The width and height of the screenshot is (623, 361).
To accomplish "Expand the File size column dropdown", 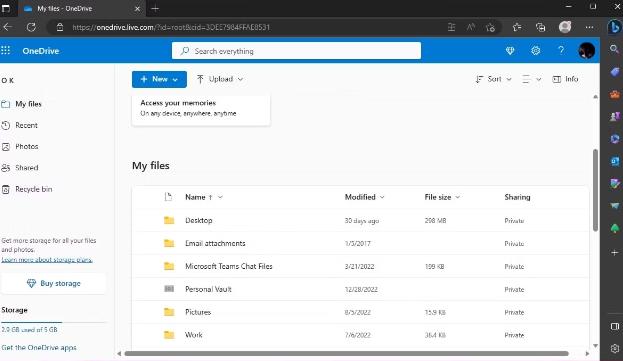I will 457,197.
